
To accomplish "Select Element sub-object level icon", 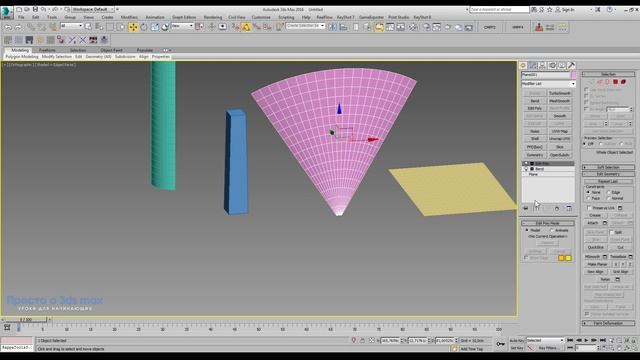I will 623,82.
